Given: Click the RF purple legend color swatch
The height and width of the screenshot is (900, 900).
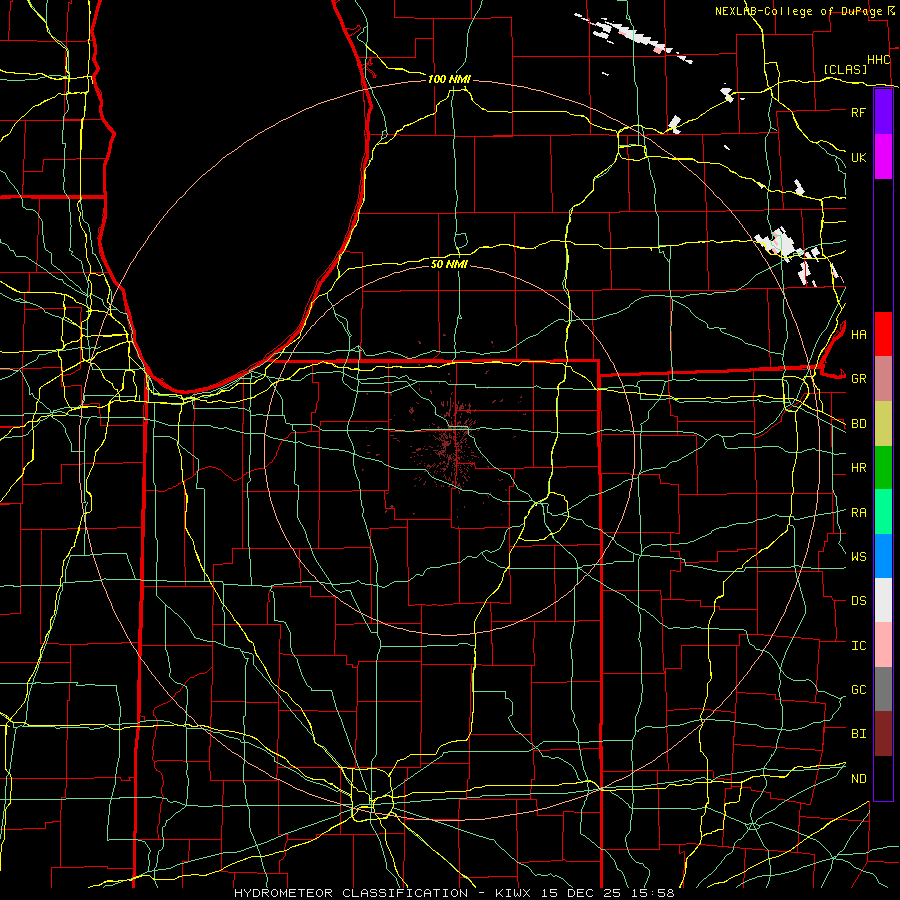Looking at the screenshot, I should tap(883, 112).
